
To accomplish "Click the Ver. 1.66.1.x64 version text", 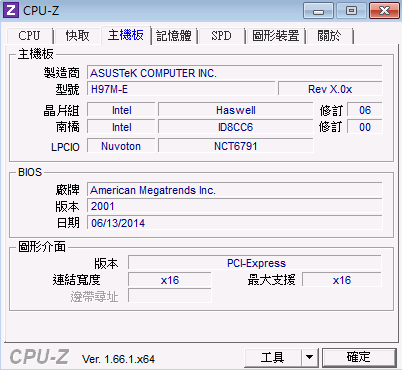I will (x=118, y=359).
